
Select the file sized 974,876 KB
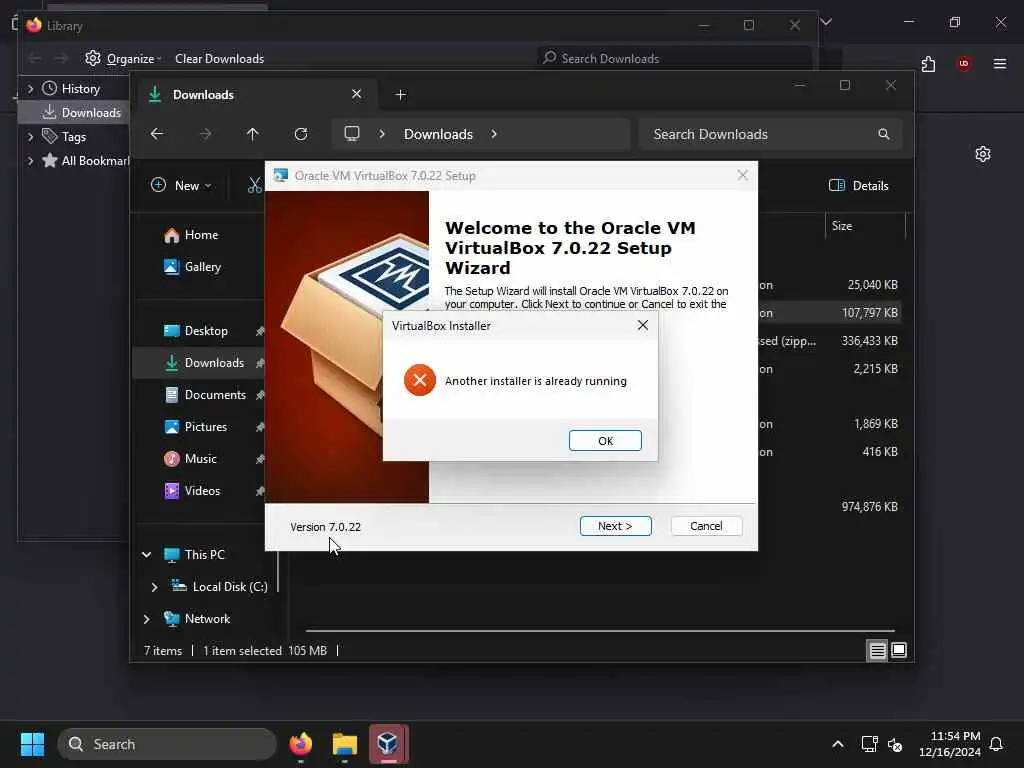click(869, 507)
